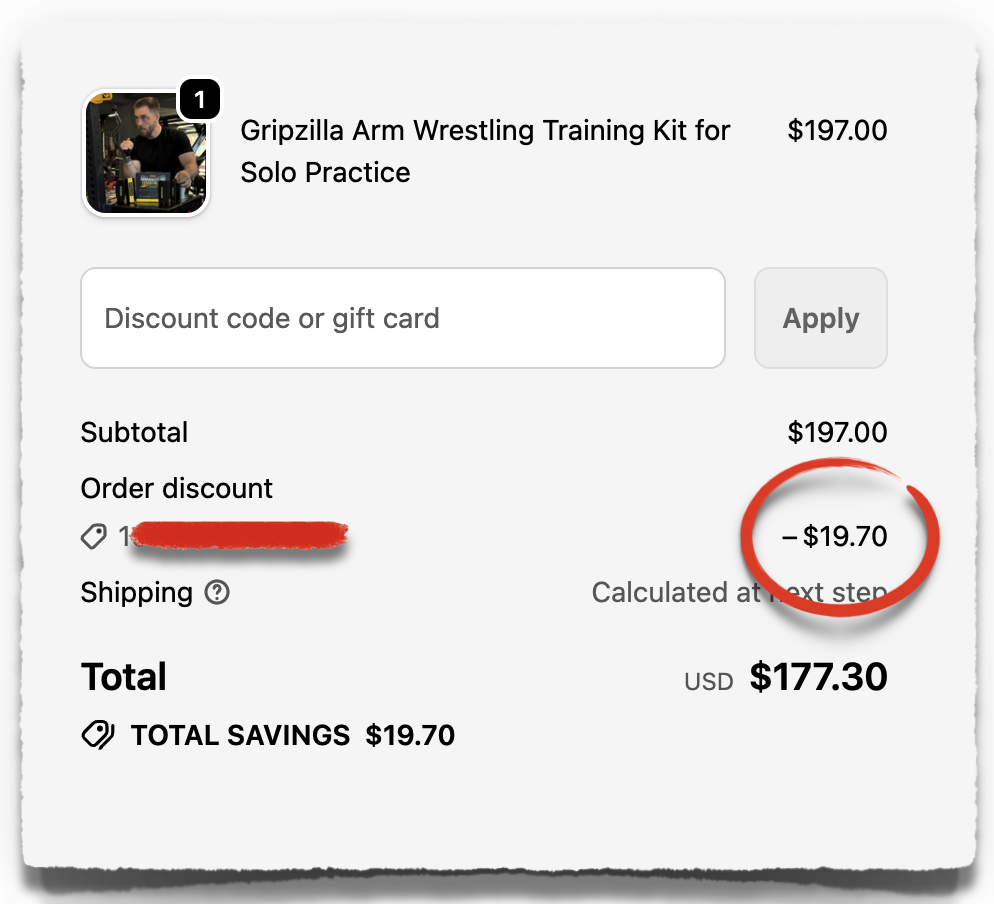The height and width of the screenshot is (904, 994).
Task: Expand the Total summary section
Action: point(124,677)
